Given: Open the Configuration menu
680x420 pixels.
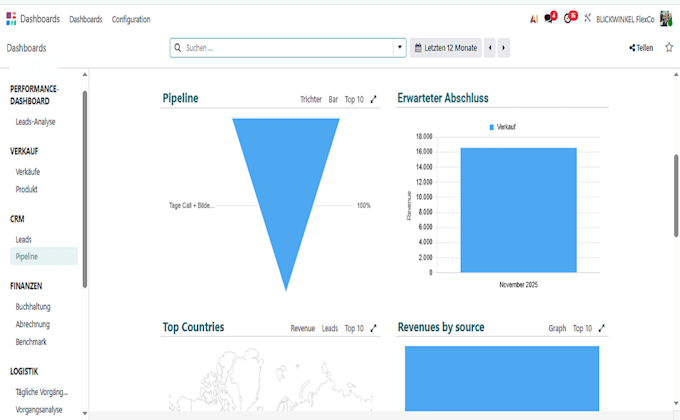Looking at the screenshot, I should [x=131, y=19].
